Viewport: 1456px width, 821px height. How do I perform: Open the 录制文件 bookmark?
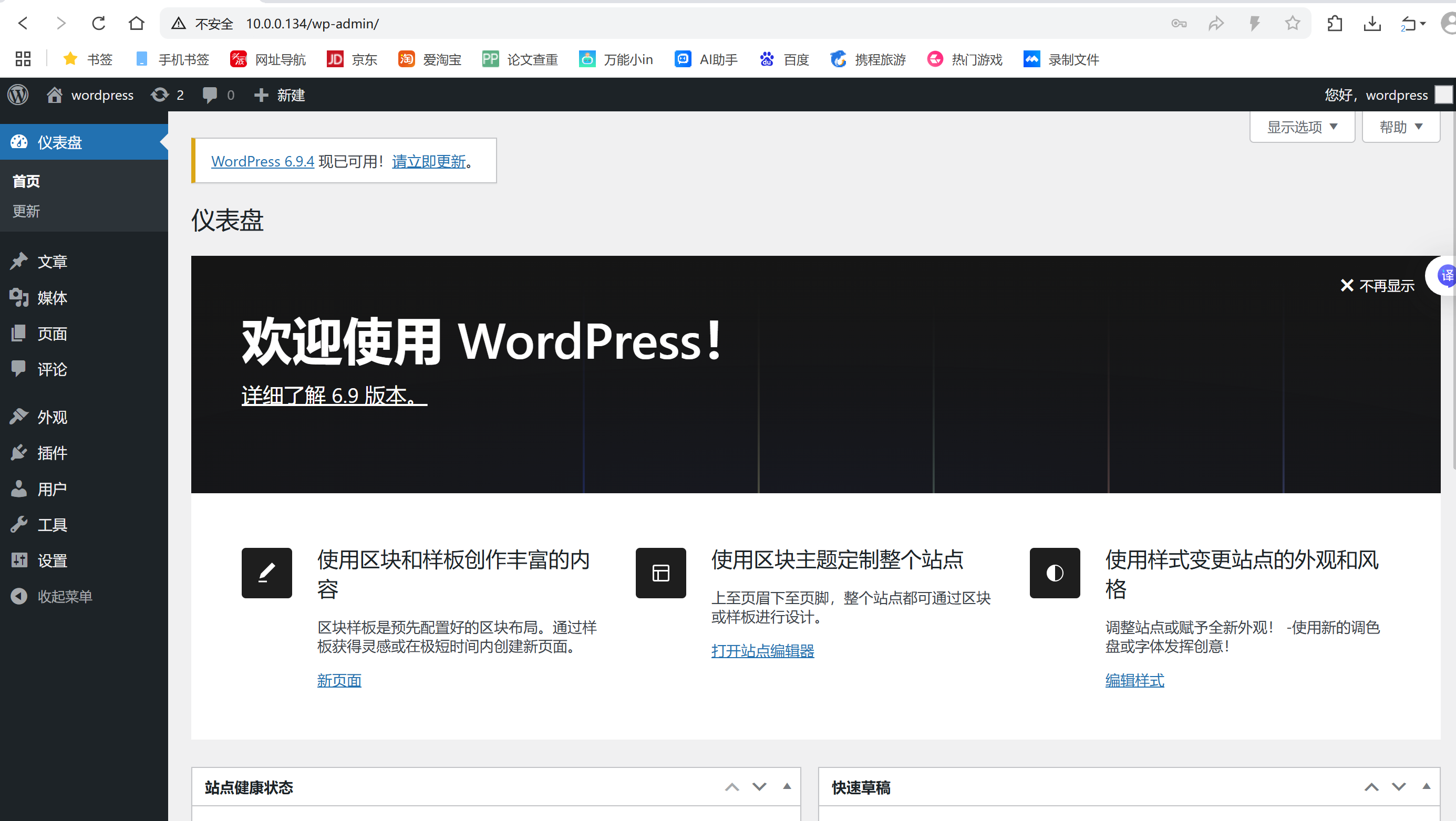coord(1061,59)
